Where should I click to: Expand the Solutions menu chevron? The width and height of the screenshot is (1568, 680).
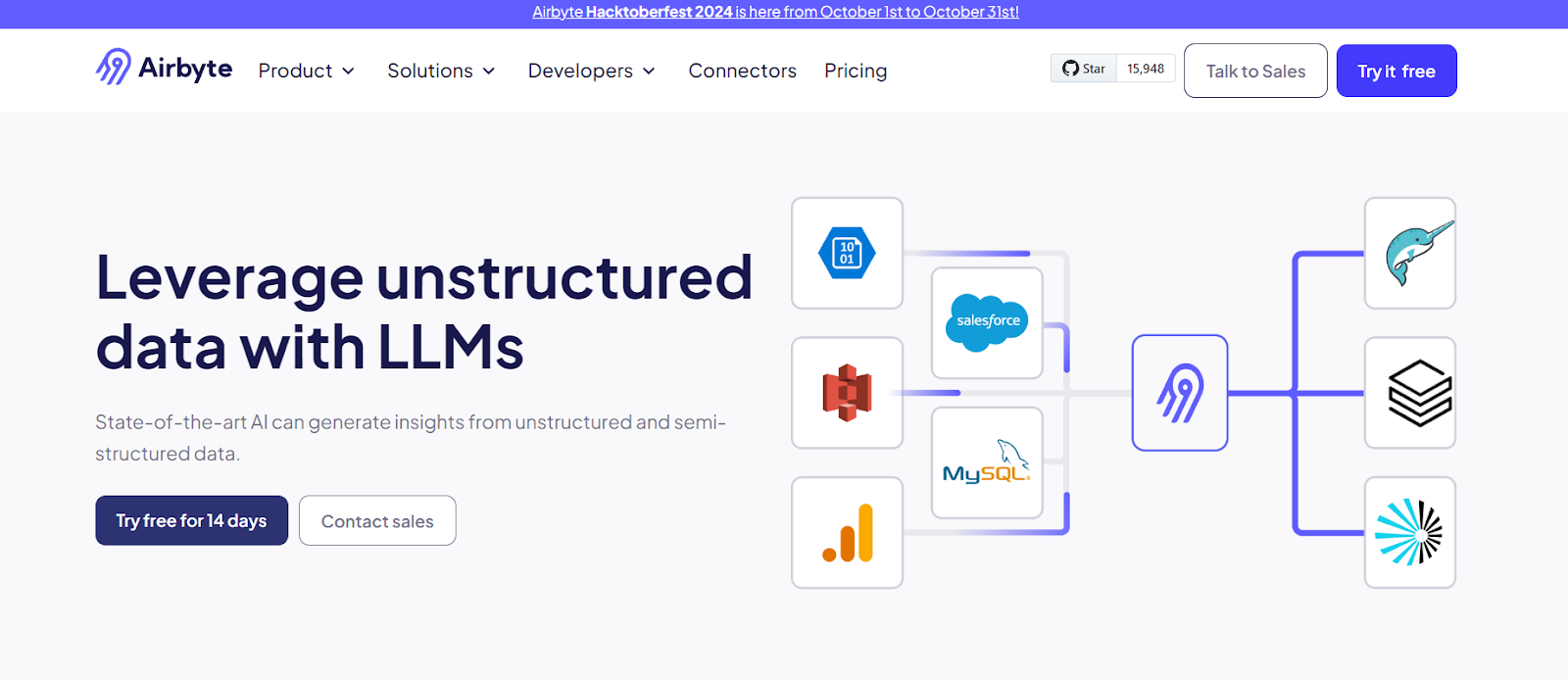click(x=489, y=71)
